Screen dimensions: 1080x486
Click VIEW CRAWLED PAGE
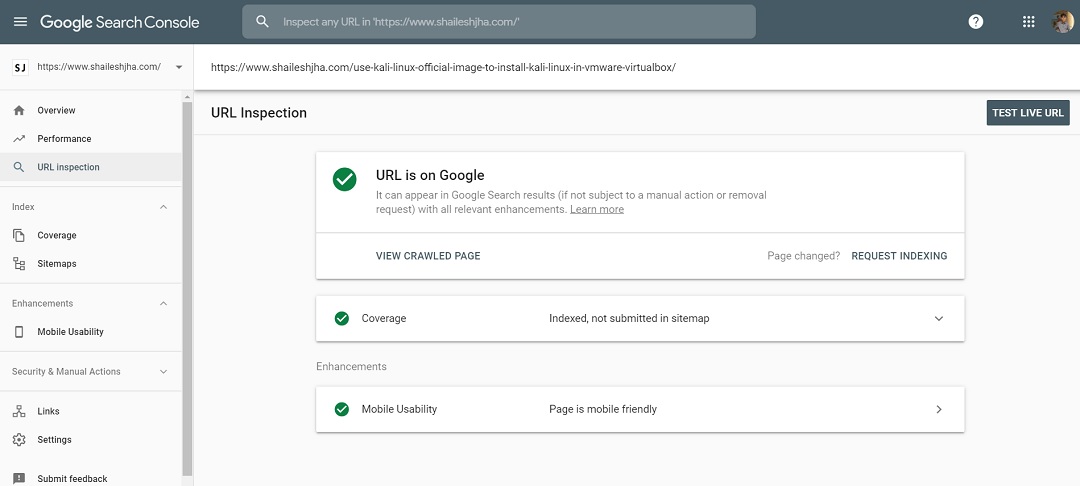[428, 255]
